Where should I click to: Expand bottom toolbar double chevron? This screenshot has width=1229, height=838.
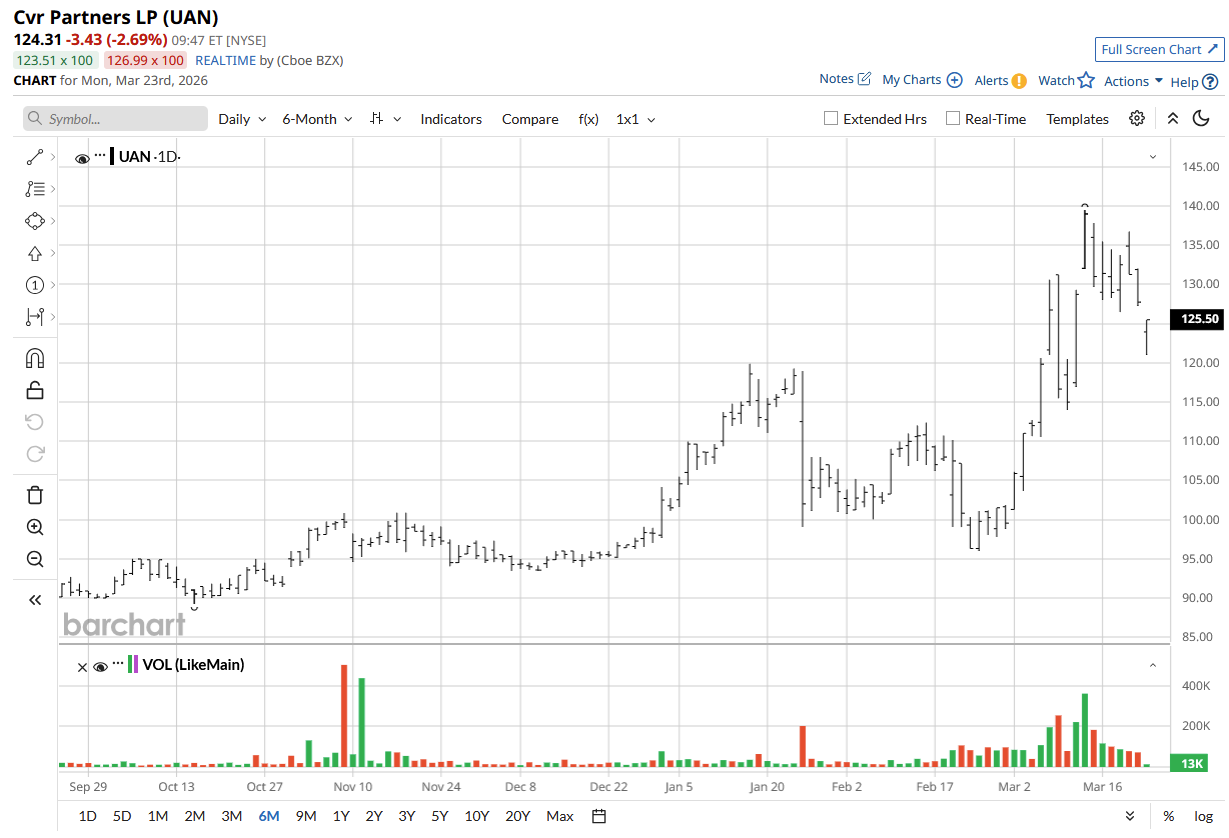click(1130, 816)
